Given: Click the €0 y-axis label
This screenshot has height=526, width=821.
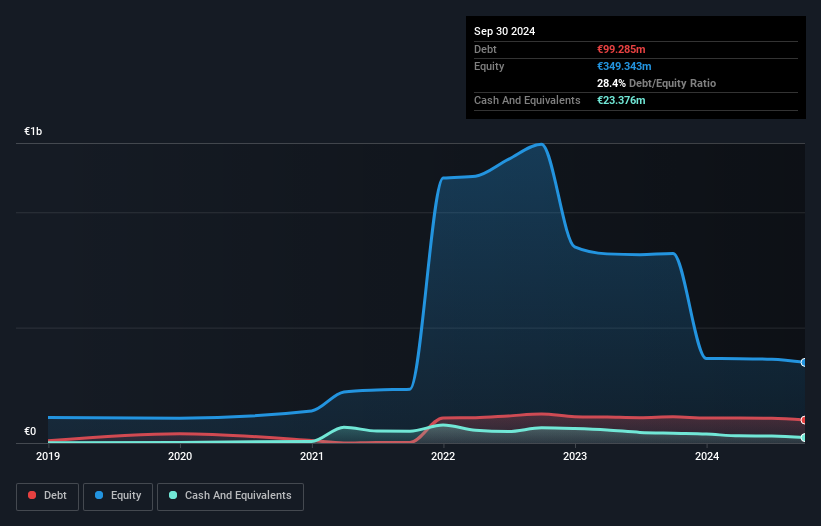Looking at the screenshot, I should 30,431.
